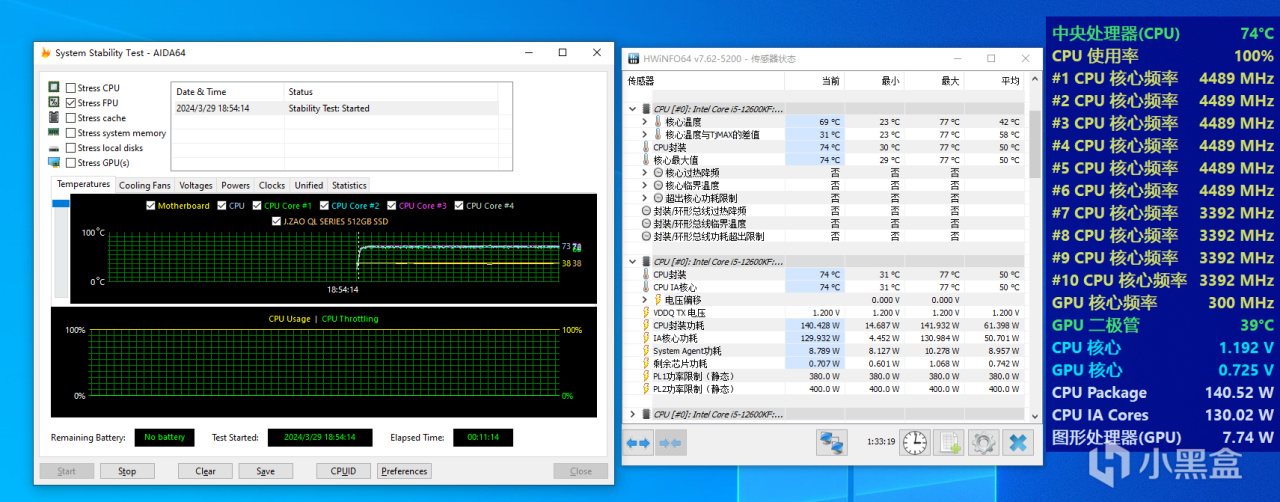Click lightning icon beside CPU封装功耗
The height and width of the screenshot is (502, 1280).
[646, 325]
